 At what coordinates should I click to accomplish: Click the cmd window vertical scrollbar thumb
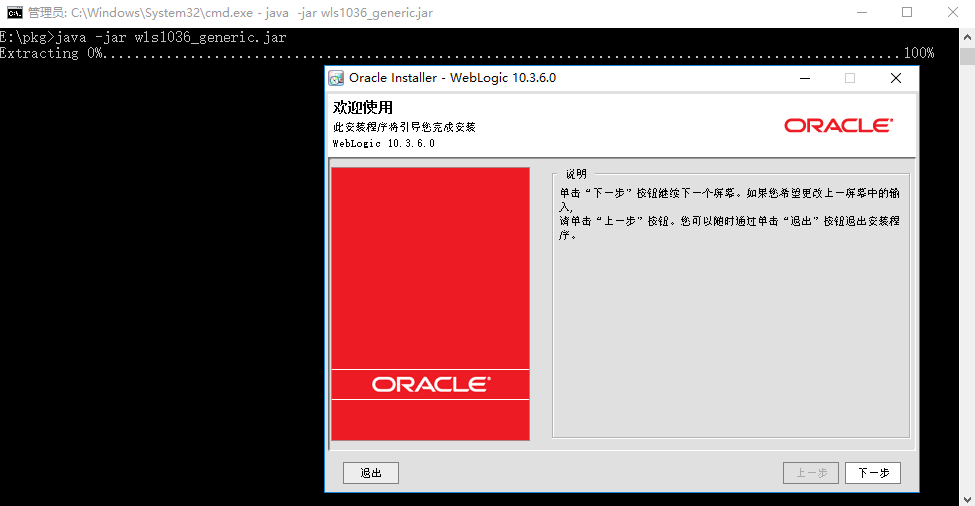968,56
